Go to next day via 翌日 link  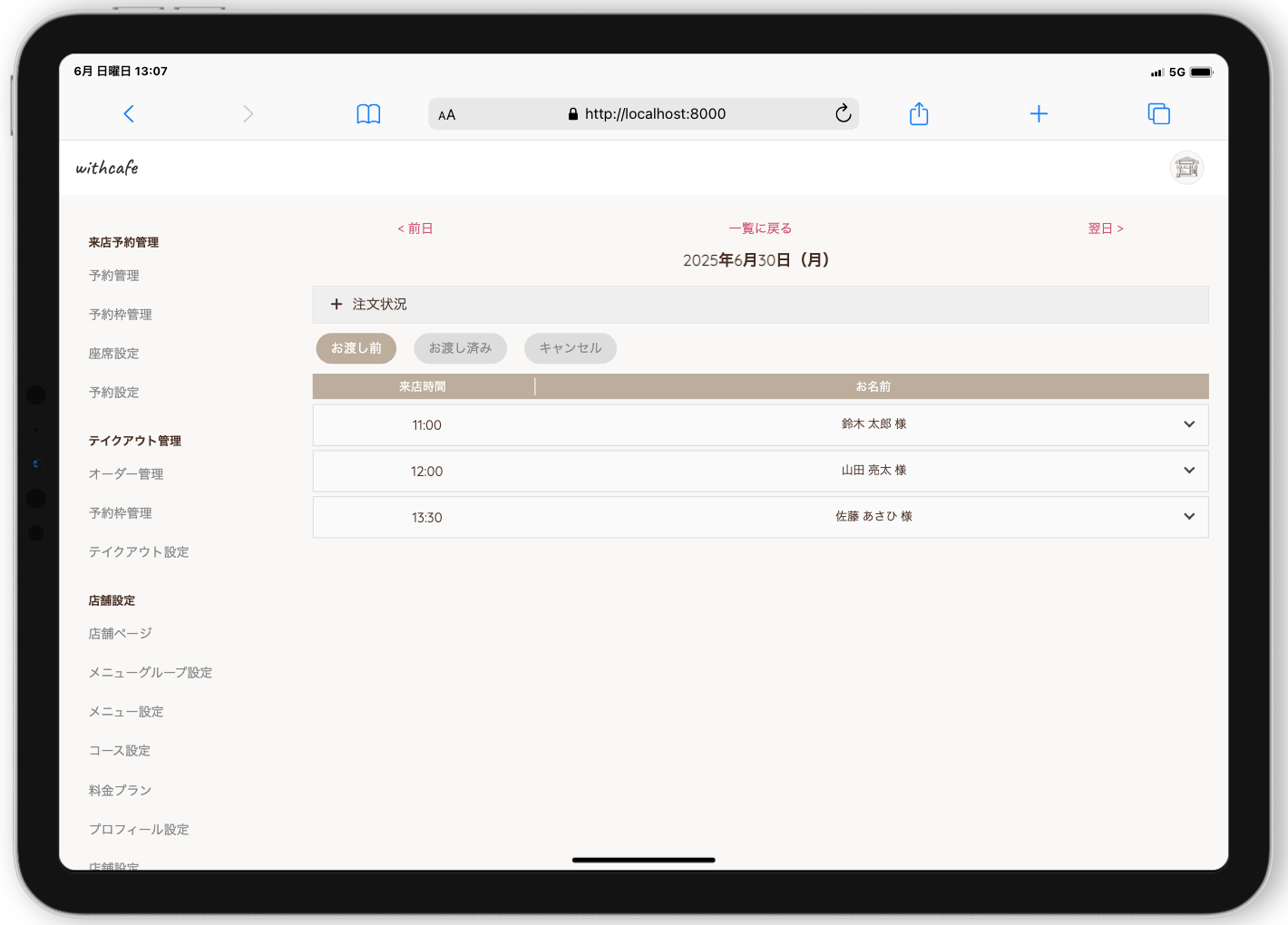(x=1106, y=229)
